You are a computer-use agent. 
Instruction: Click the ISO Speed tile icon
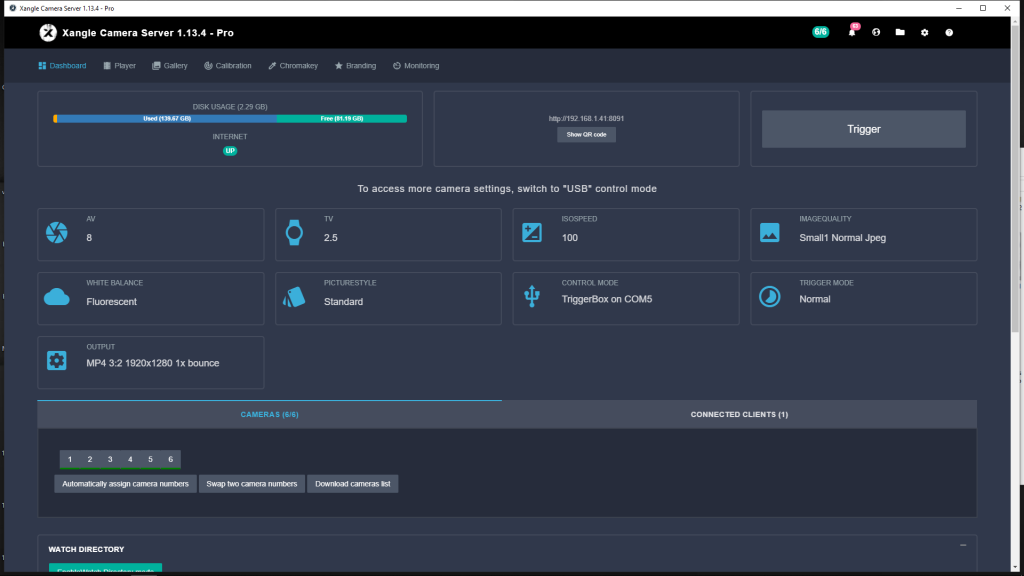(530, 234)
